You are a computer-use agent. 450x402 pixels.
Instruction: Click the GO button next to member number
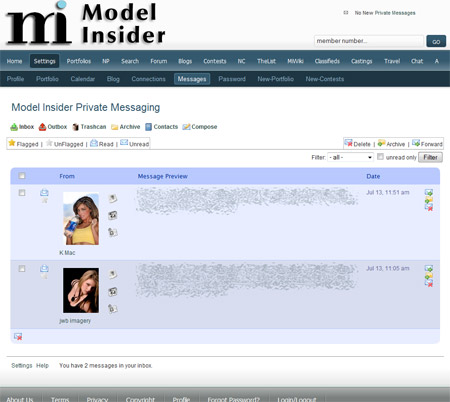(x=436, y=41)
